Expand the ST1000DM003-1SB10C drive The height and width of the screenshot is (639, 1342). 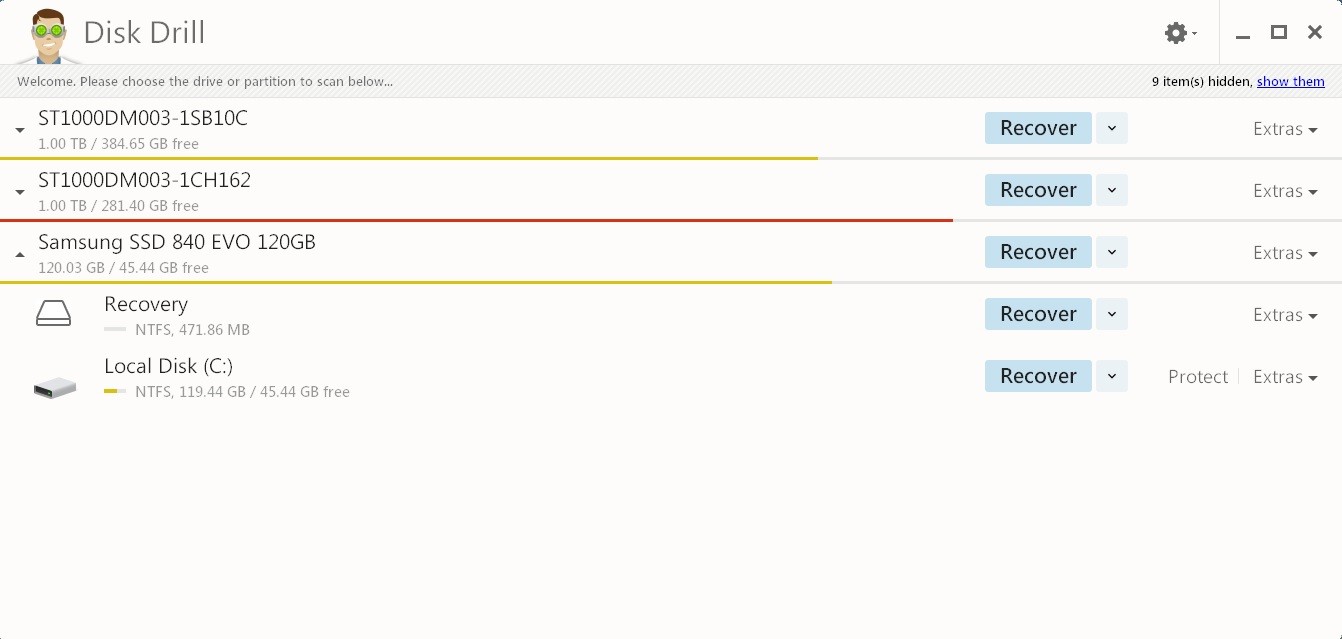point(20,130)
